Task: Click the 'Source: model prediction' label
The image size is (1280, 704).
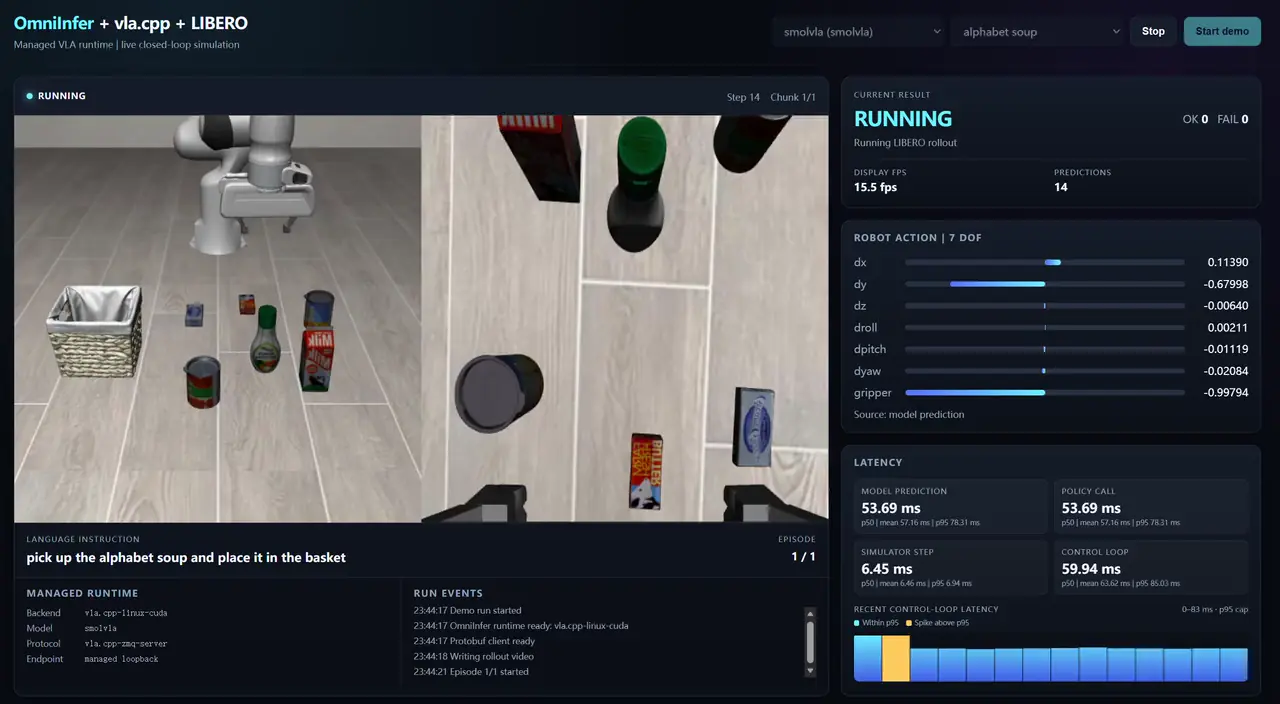Action: click(909, 414)
